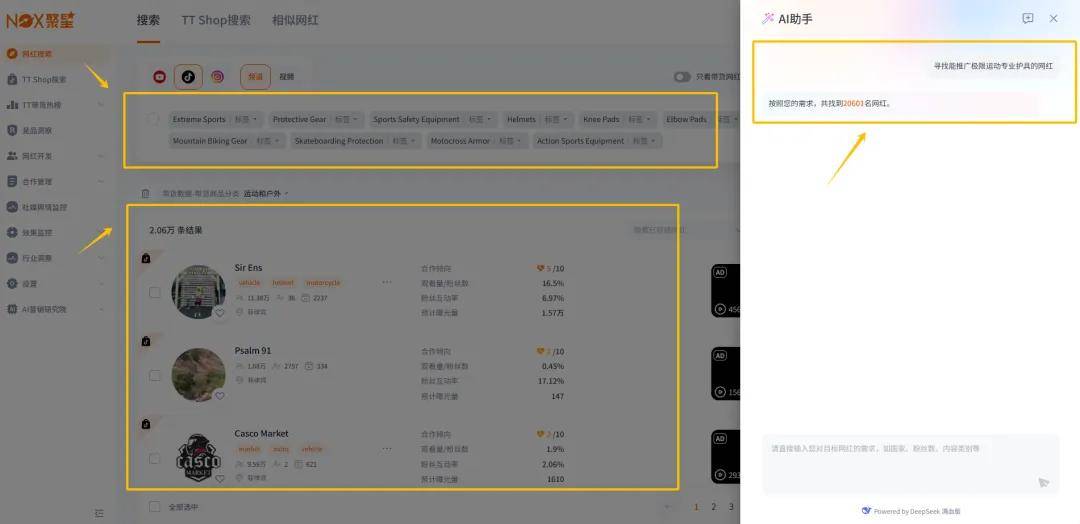Select the TikTok platform icon

(188, 77)
